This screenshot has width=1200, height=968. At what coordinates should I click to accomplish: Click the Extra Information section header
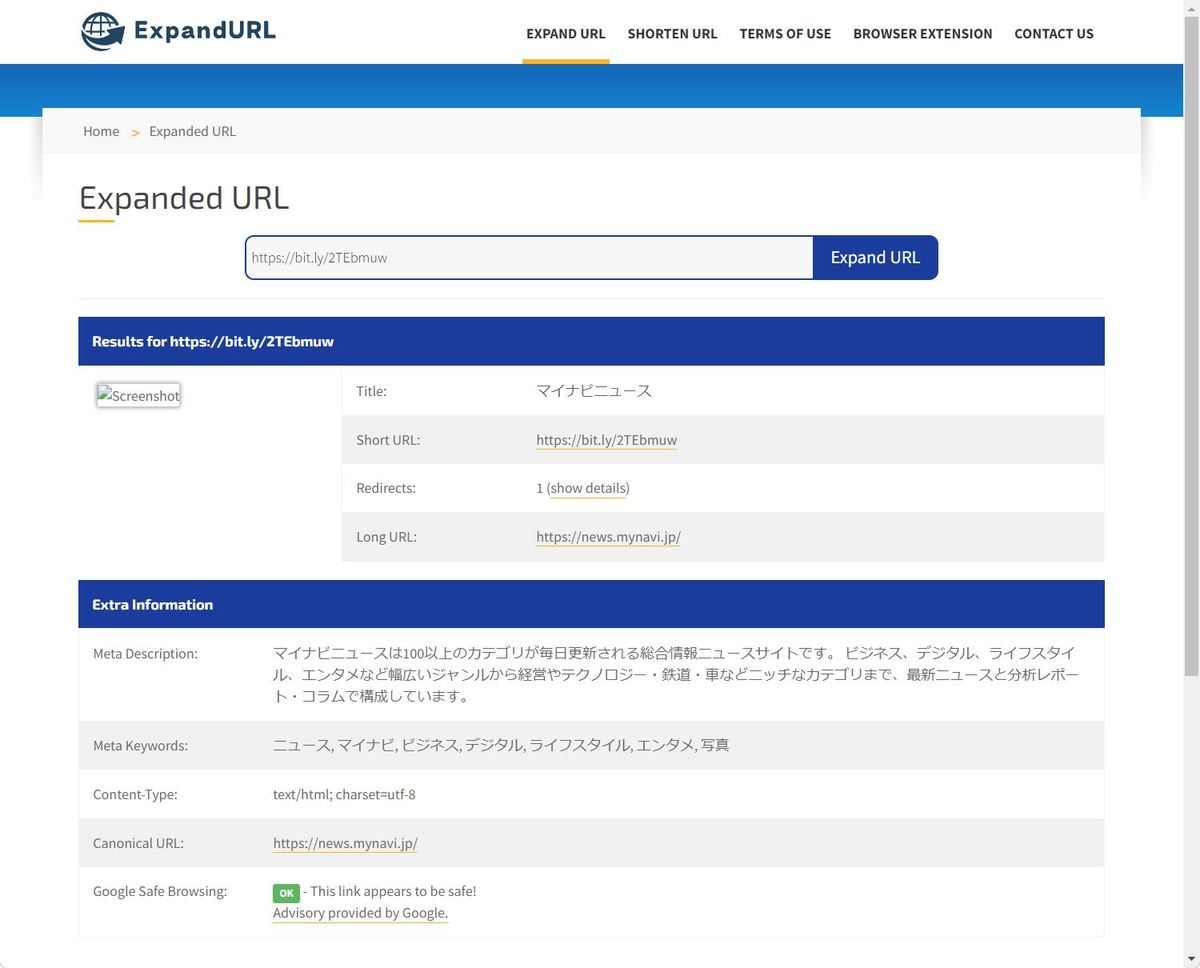point(591,604)
